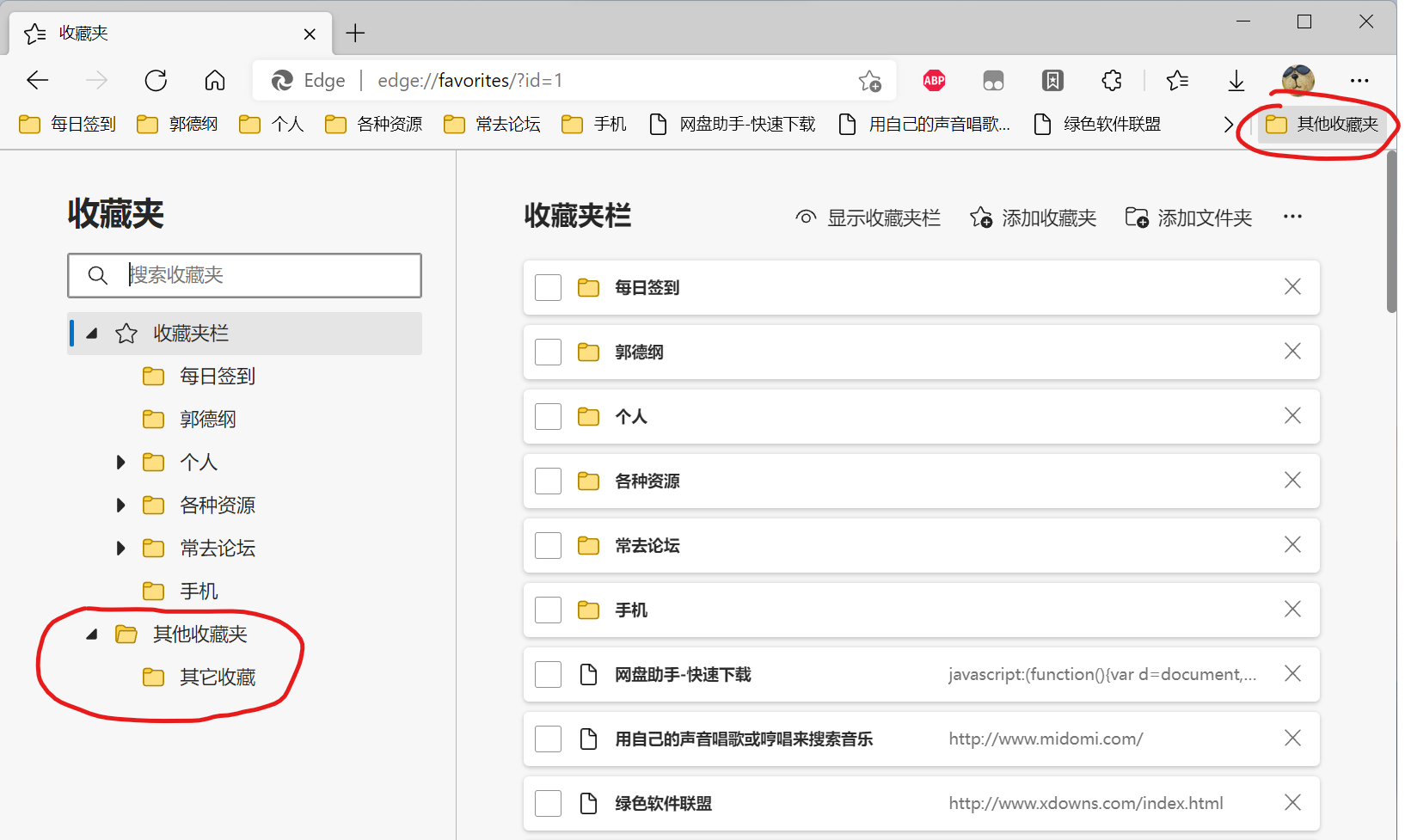Expand the 个人 folder in the tree
Screen dimensions: 1405x840
pos(121,463)
